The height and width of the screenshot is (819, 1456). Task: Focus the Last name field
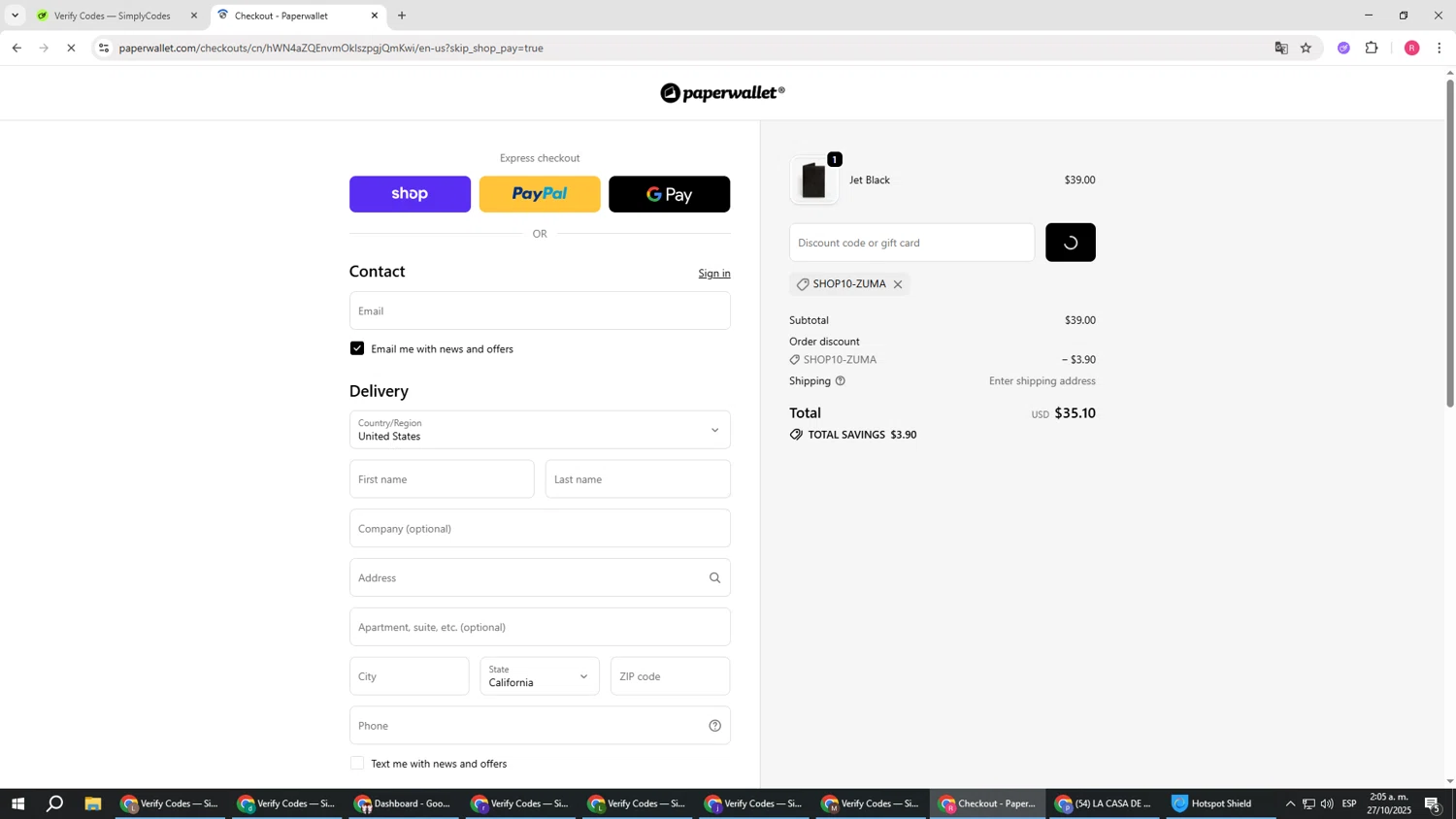coord(638,479)
